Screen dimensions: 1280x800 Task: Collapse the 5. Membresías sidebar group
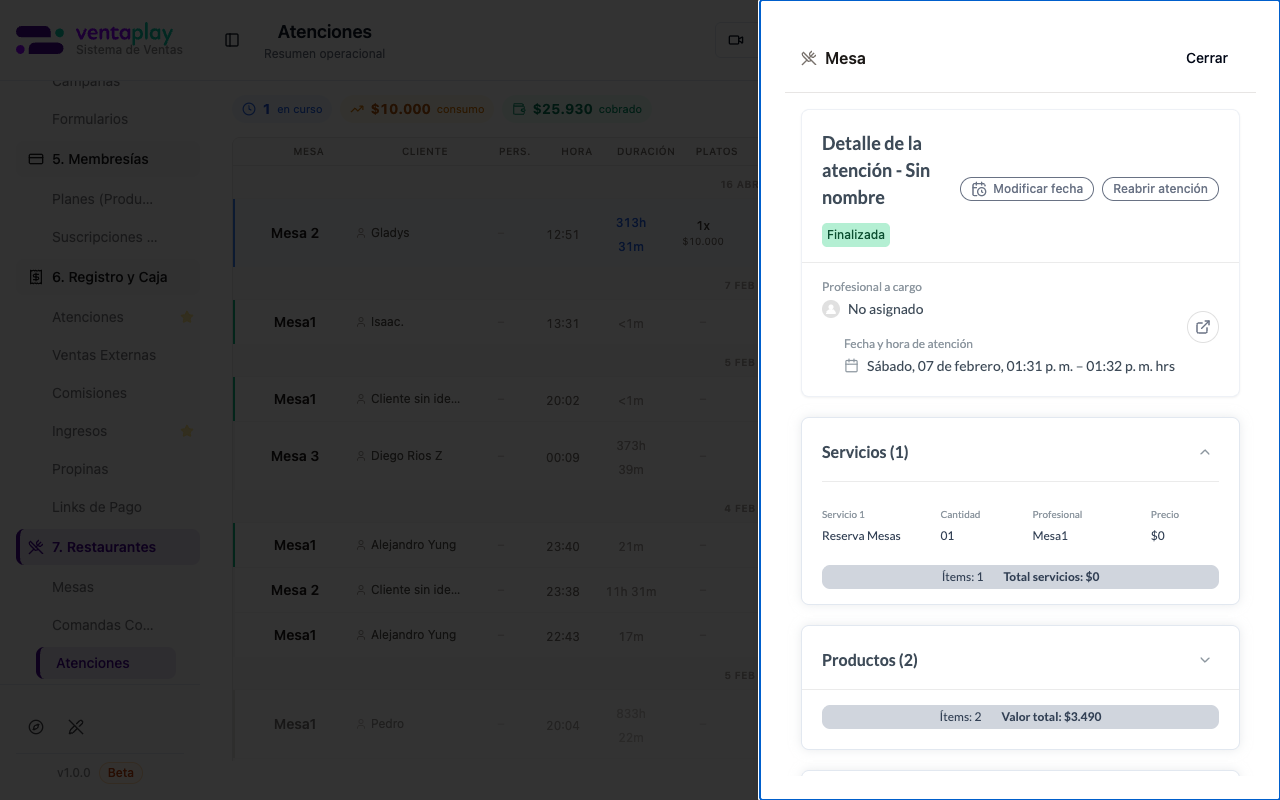(100, 159)
